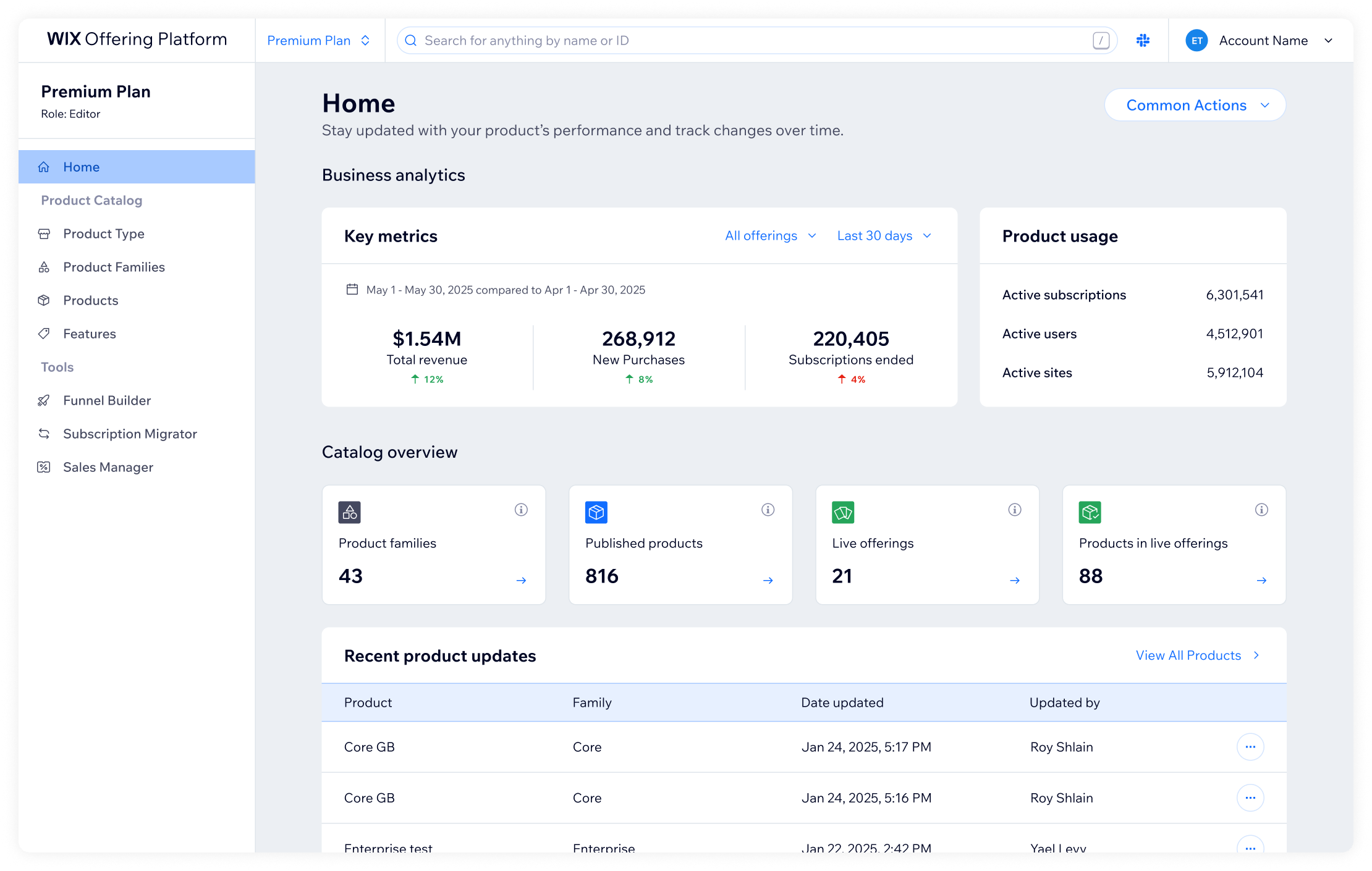1372x871 pixels.
Task: Click the green Live offerings icon
Action: click(843, 512)
